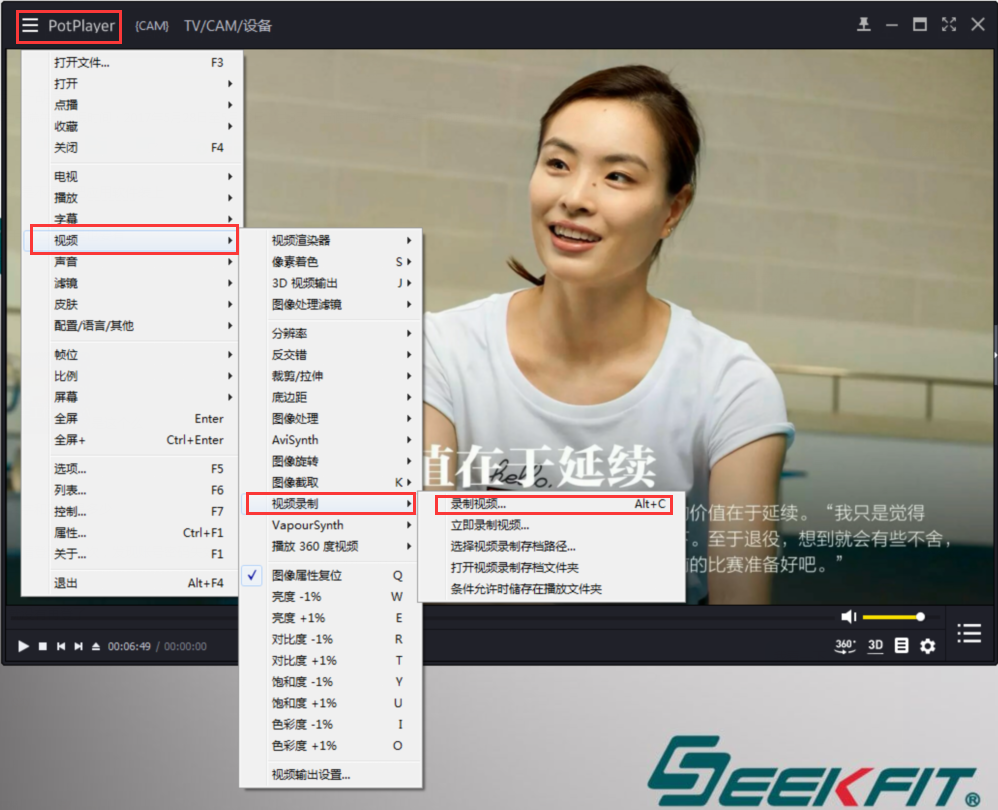Click the 3D video mode icon
Viewport: 998px width, 810px height.
point(875,646)
